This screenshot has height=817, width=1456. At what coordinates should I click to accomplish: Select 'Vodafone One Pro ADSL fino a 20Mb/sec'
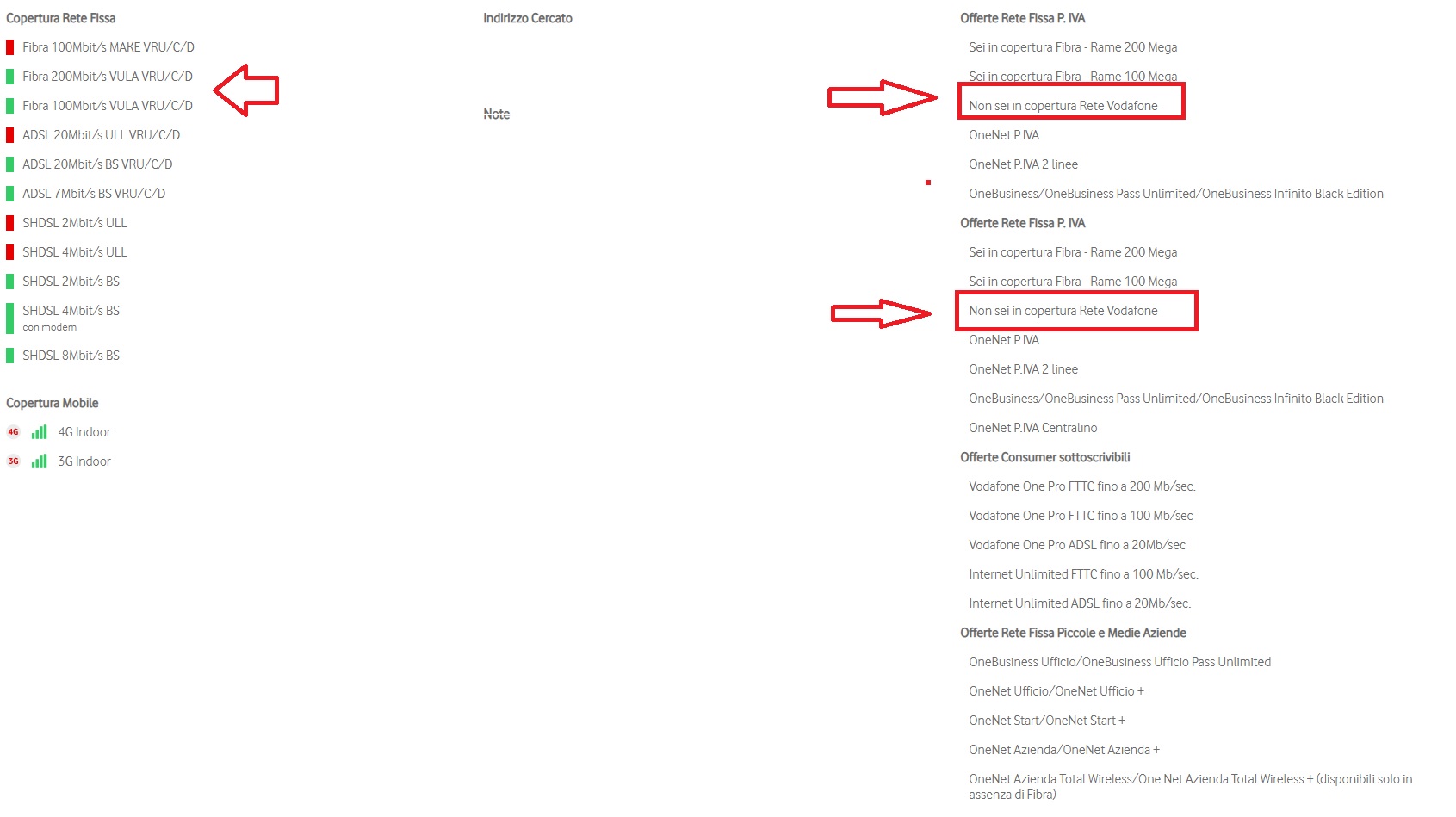(1077, 545)
